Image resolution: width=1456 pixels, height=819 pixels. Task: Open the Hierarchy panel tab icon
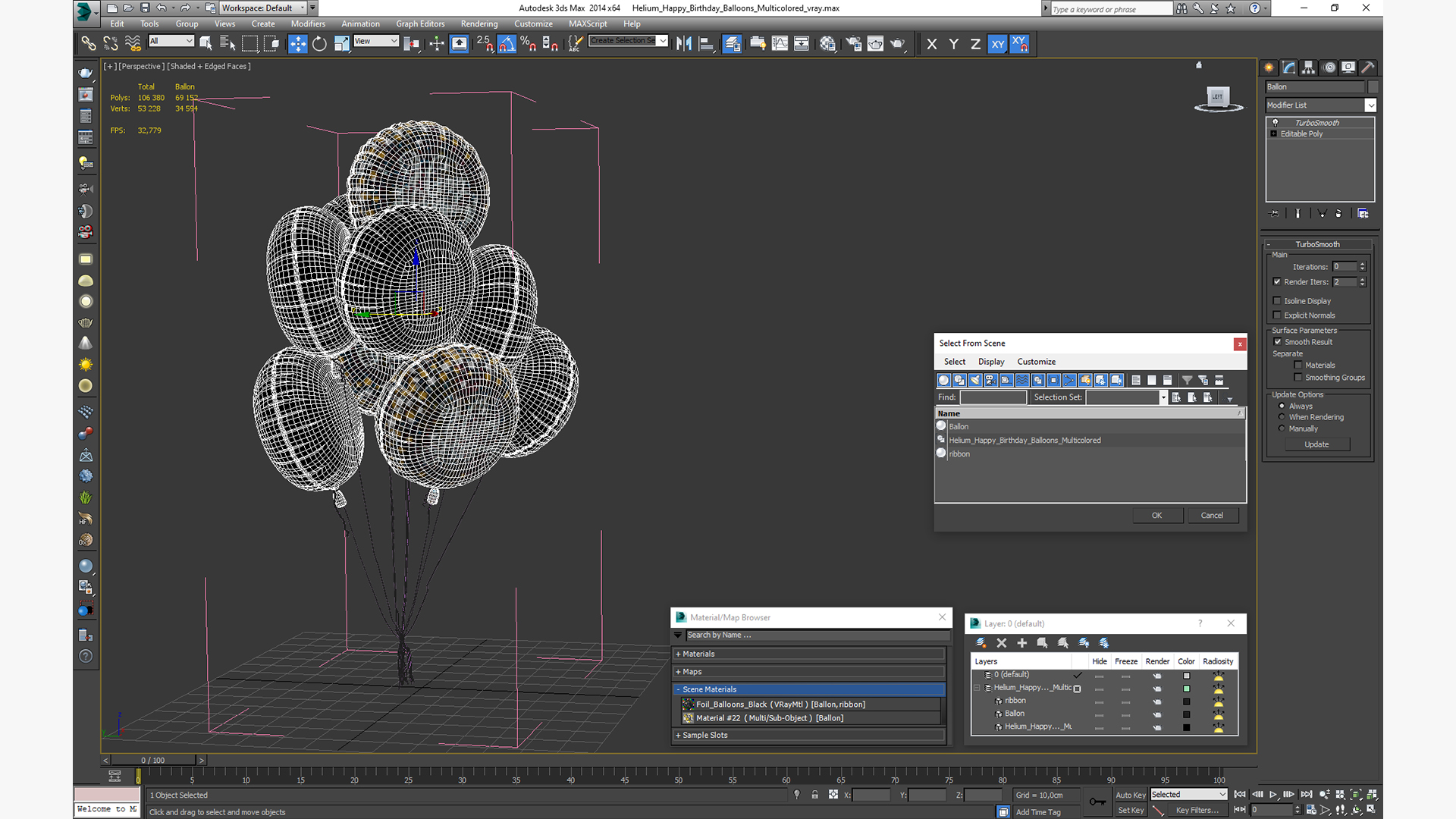[x=1308, y=67]
